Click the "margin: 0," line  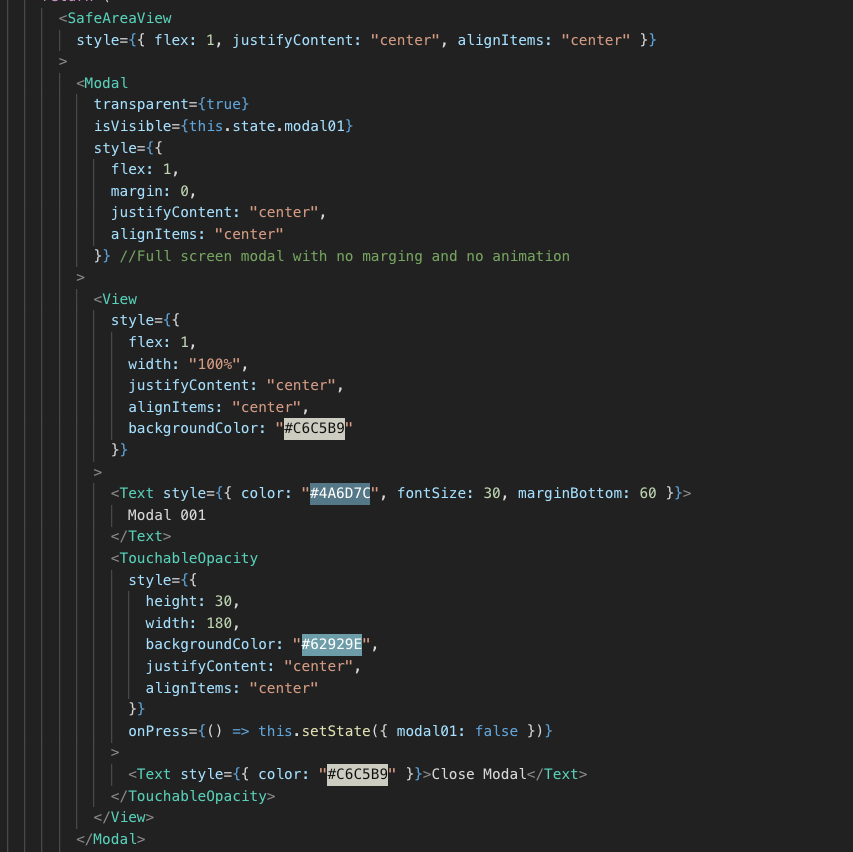[153, 192]
